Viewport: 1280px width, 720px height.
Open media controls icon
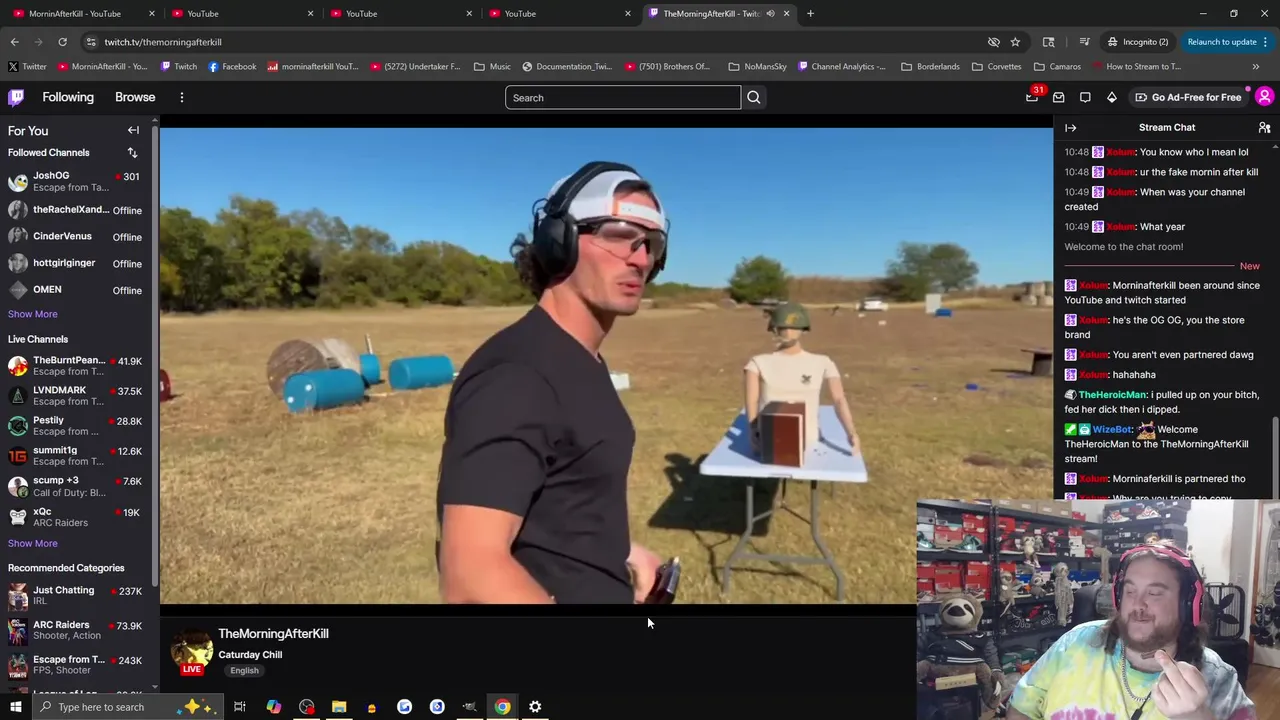click(1084, 42)
